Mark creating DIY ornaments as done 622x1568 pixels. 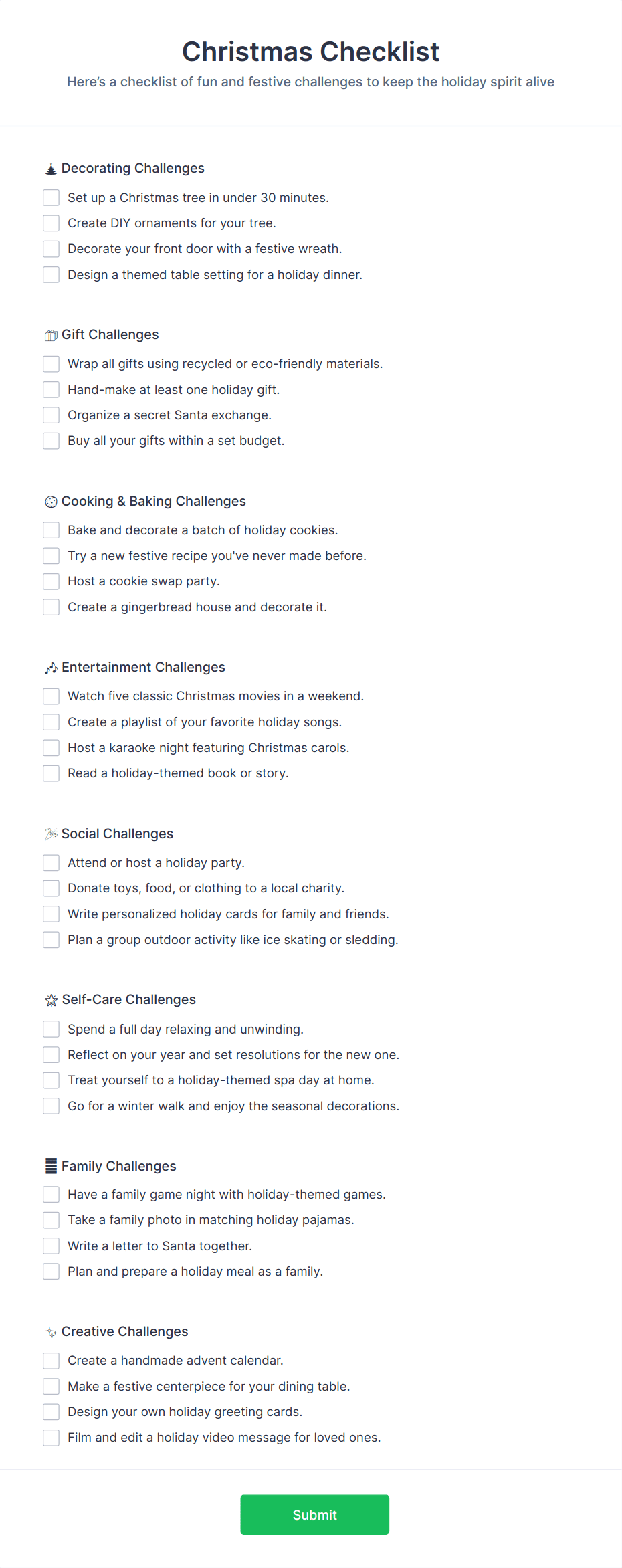(51, 223)
